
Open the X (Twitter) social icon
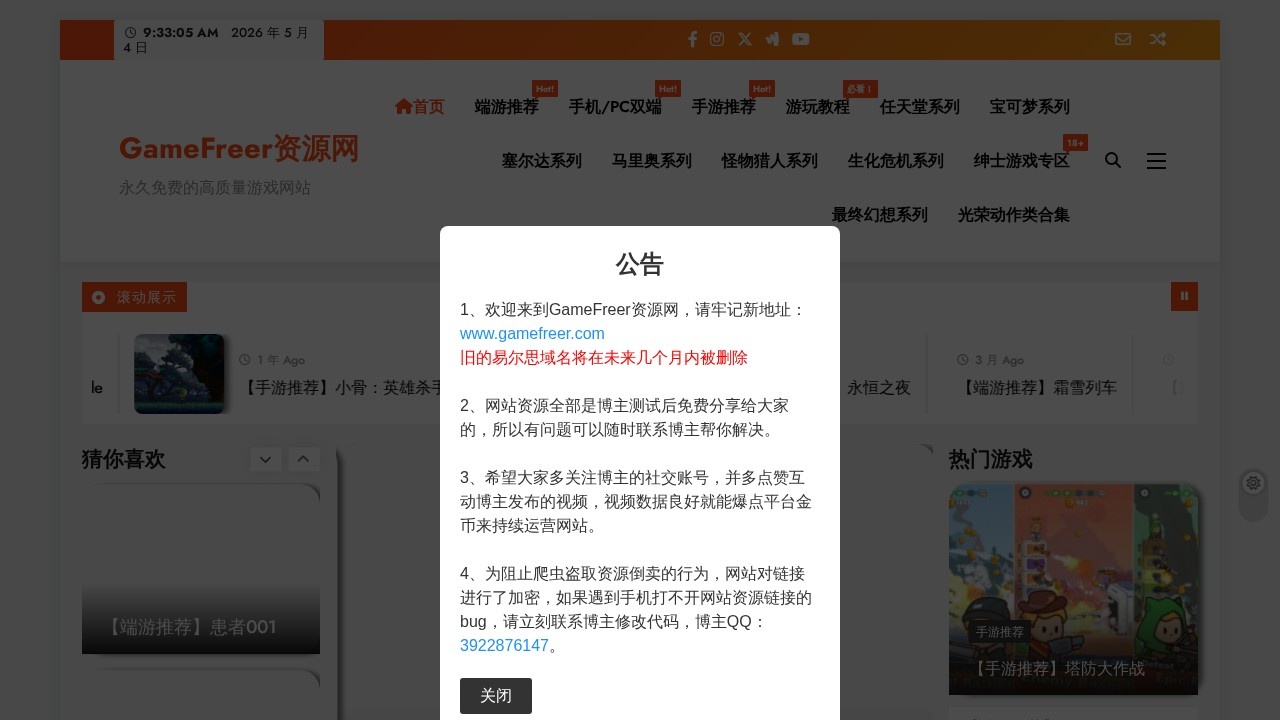click(745, 39)
